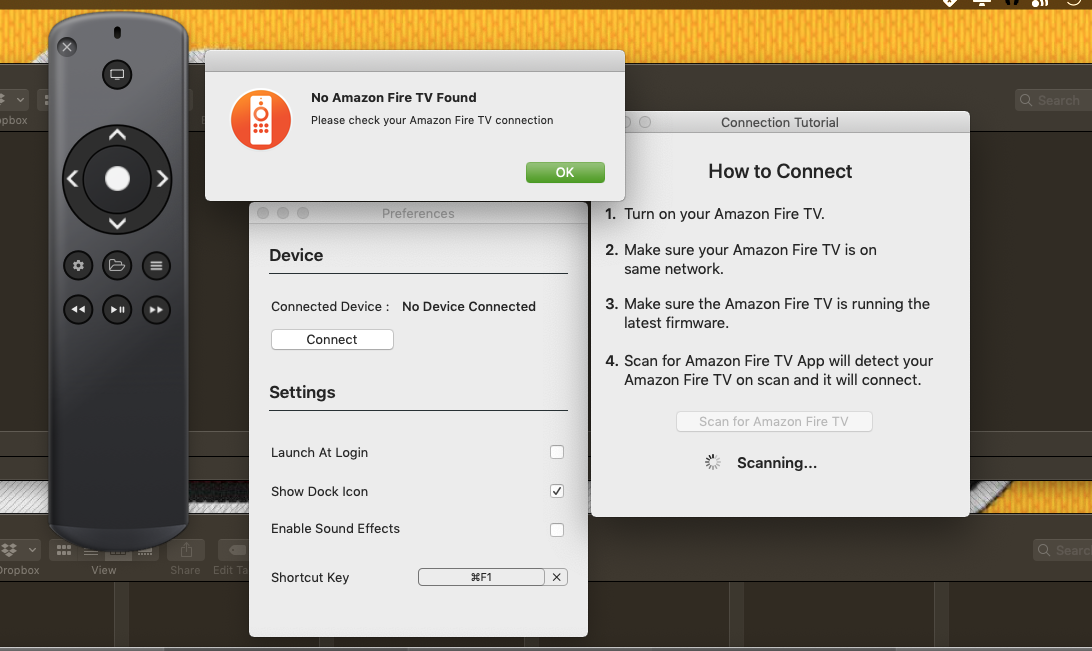Click the "How to Connect" heading
This screenshot has height=651, width=1092.
780,171
